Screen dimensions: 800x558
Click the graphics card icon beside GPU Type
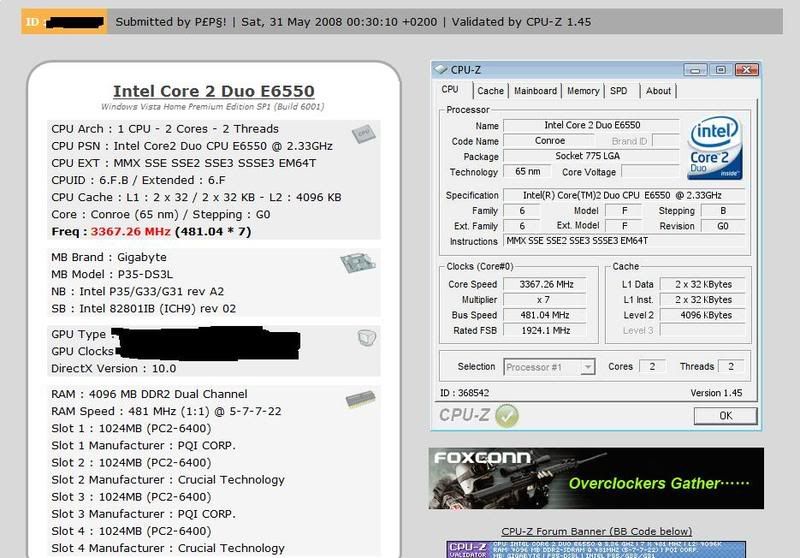coord(366,338)
